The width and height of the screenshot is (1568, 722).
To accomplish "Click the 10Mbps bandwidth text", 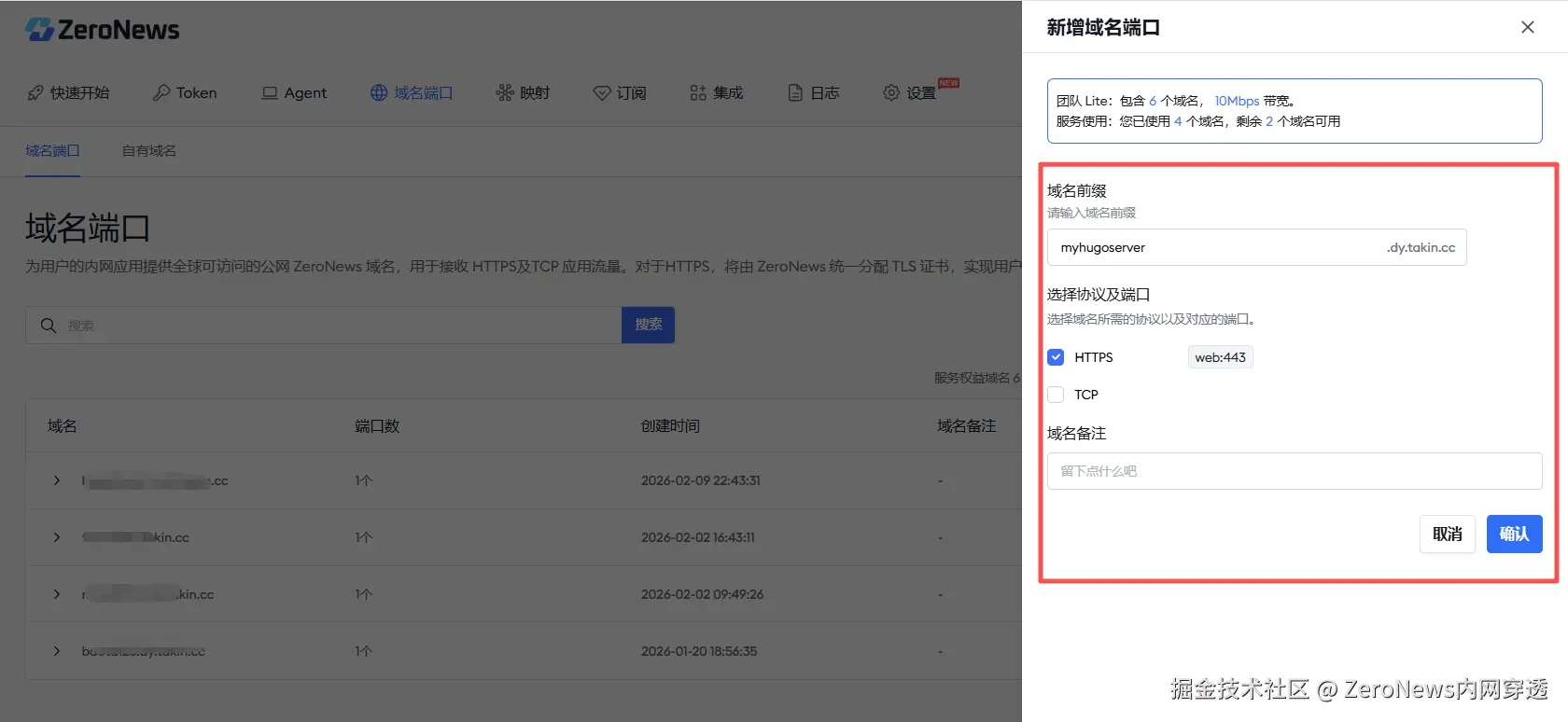I will coord(1237,101).
